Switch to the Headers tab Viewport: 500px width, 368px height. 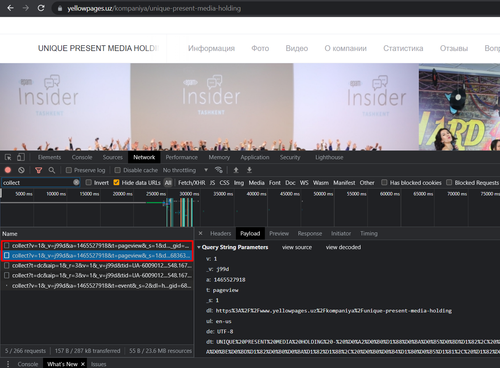(220, 233)
